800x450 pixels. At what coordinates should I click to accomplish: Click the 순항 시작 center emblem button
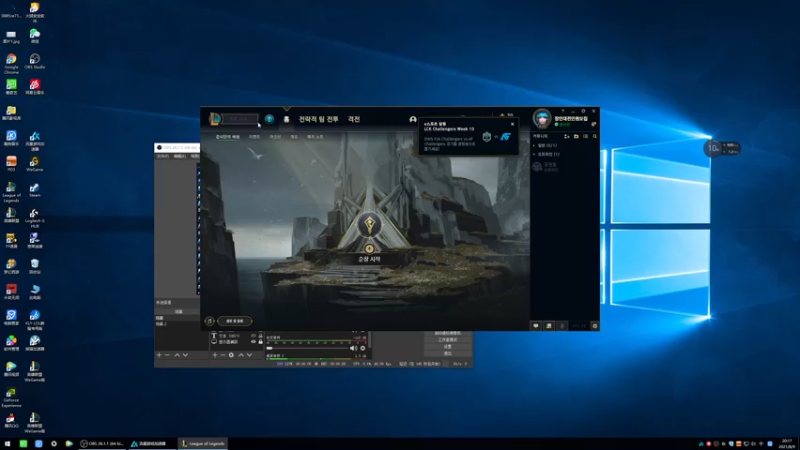[369, 226]
